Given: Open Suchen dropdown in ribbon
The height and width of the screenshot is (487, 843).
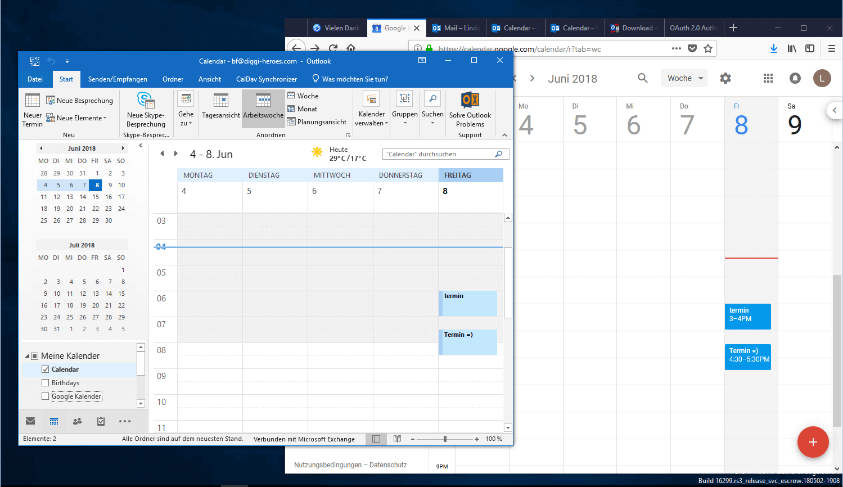Looking at the screenshot, I should (x=432, y=110).
